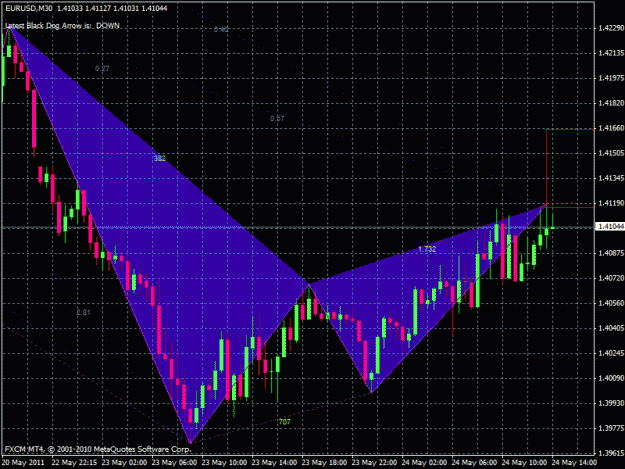The image size is (625, 469).
Task: Click the 1.40875 price scale value
Action: (611, 253)
